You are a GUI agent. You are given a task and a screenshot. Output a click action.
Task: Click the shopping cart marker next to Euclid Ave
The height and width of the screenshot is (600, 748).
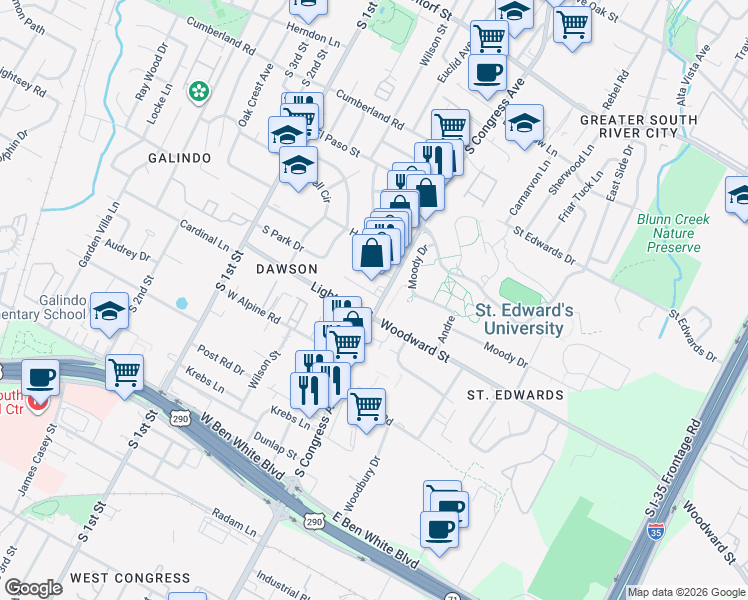coord(489,38)
